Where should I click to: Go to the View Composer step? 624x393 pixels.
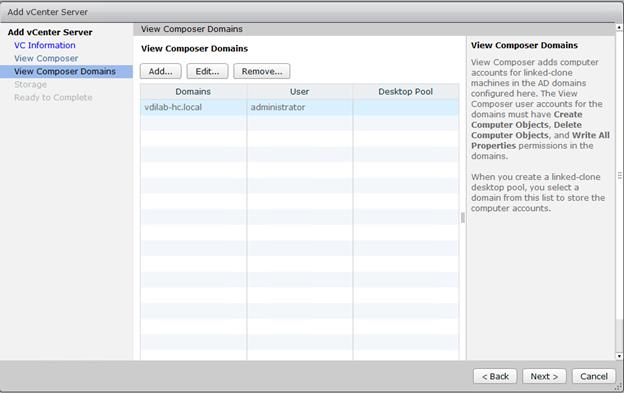46,58
